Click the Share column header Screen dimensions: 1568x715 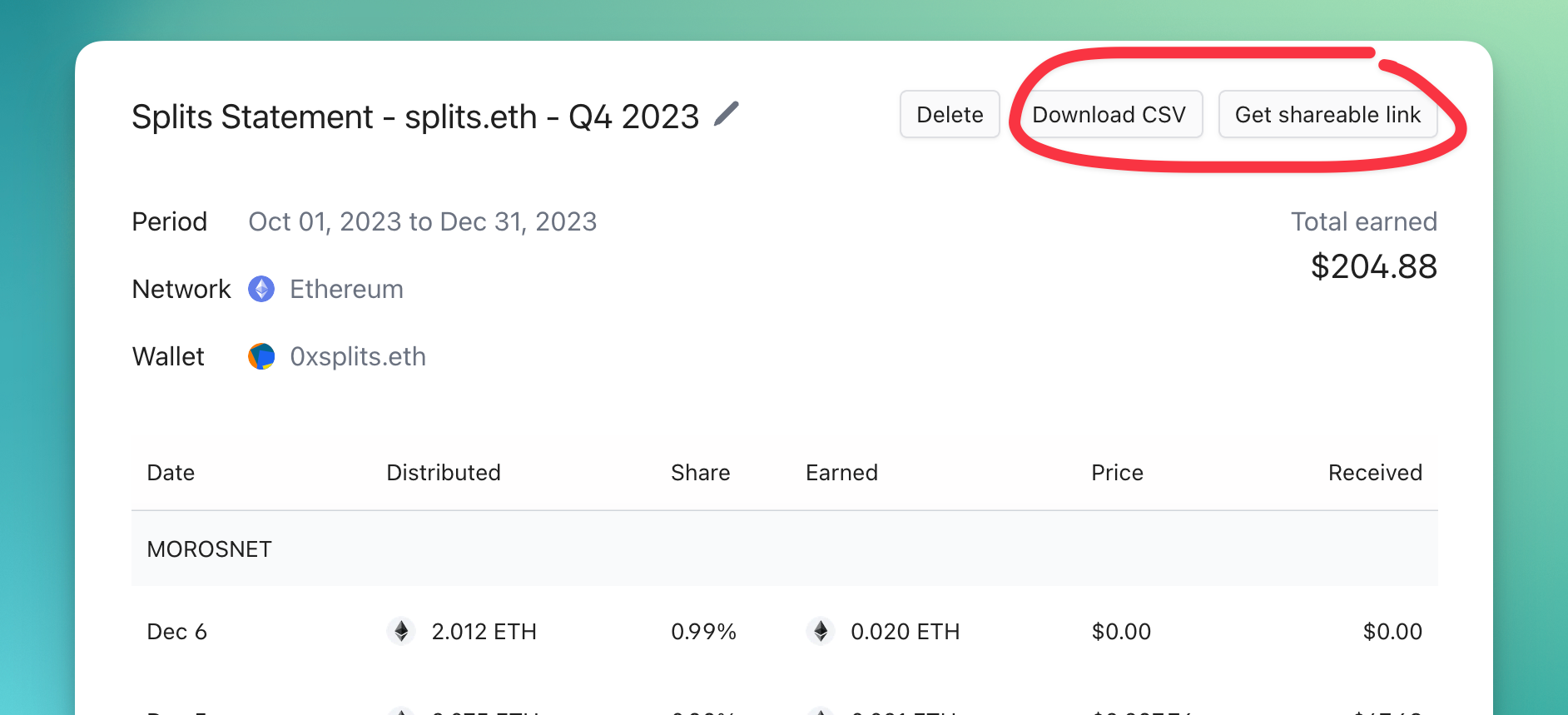tap(700, 473)
